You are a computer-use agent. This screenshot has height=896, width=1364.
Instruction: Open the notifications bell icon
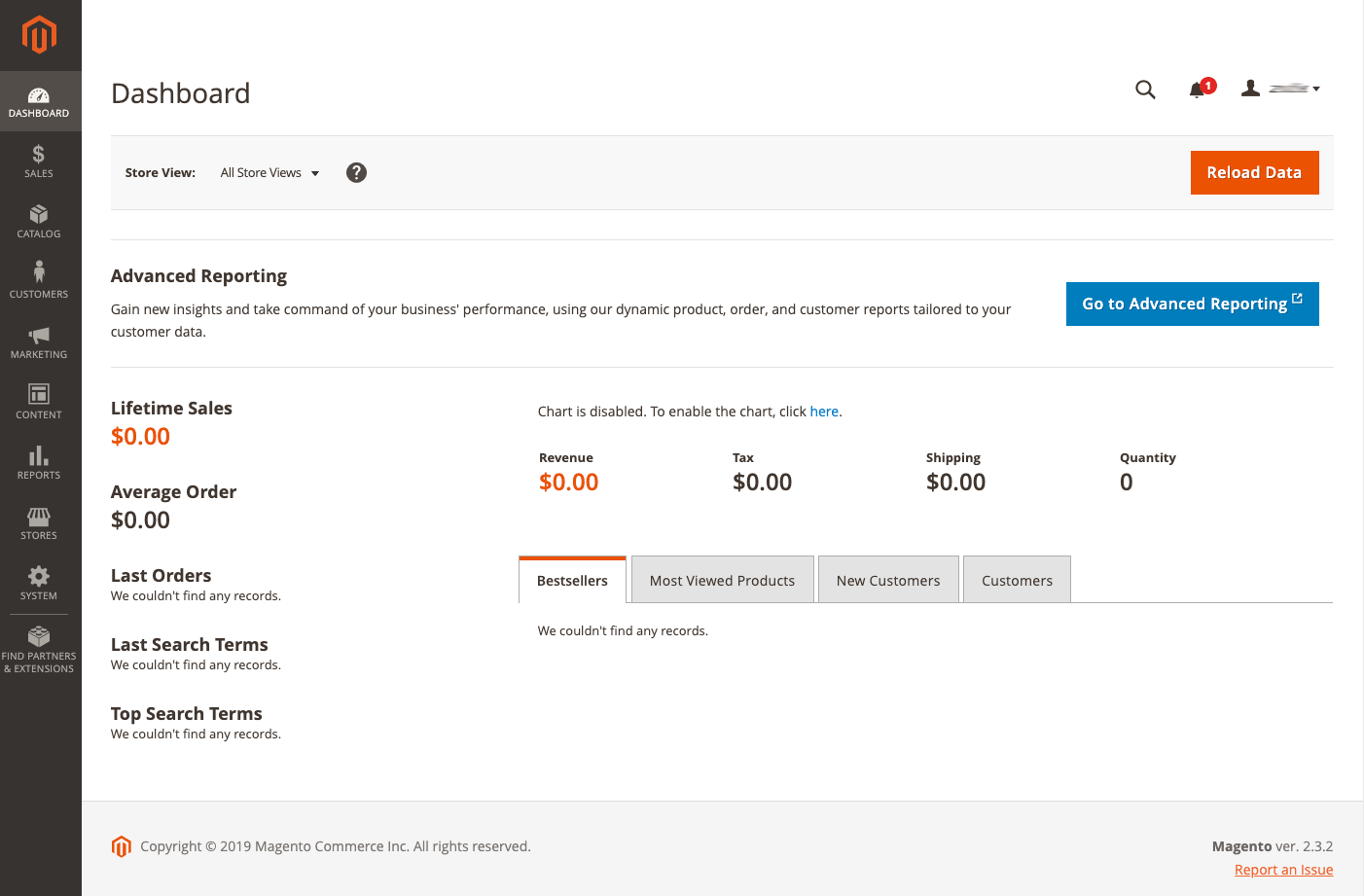click(1199, 90)
